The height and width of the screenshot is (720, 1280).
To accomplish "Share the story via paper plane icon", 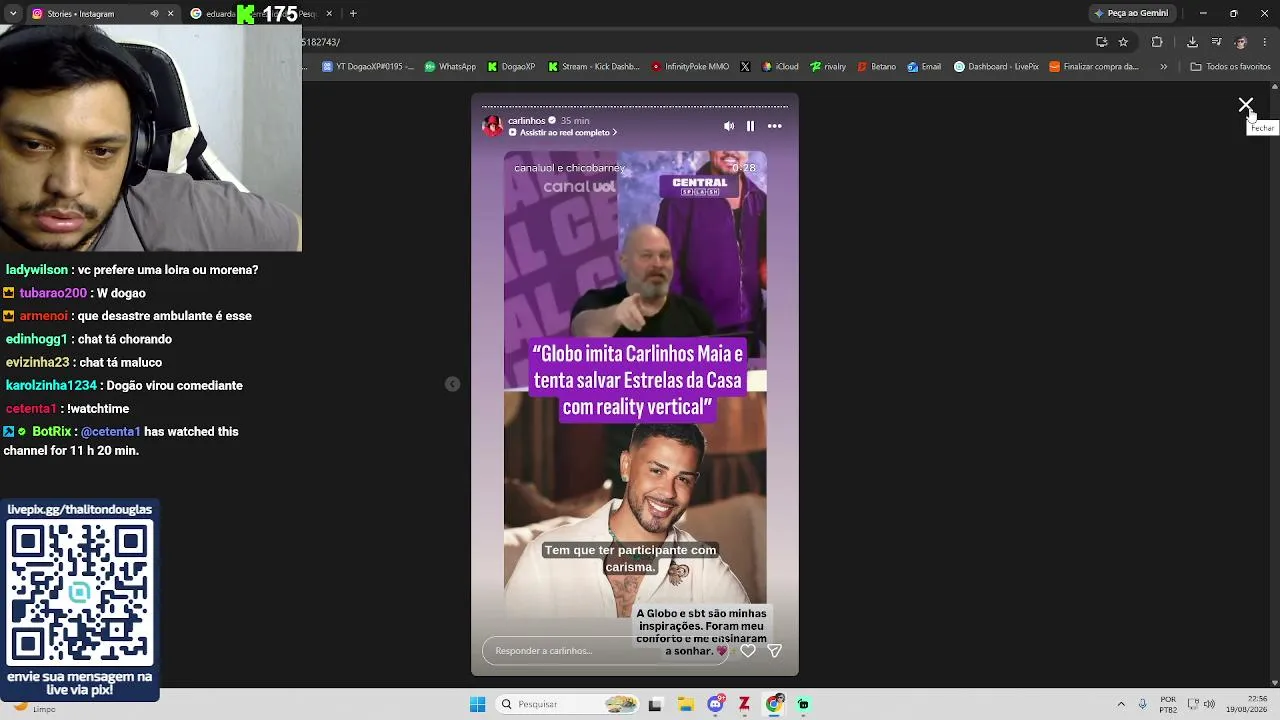I will 774,650.
